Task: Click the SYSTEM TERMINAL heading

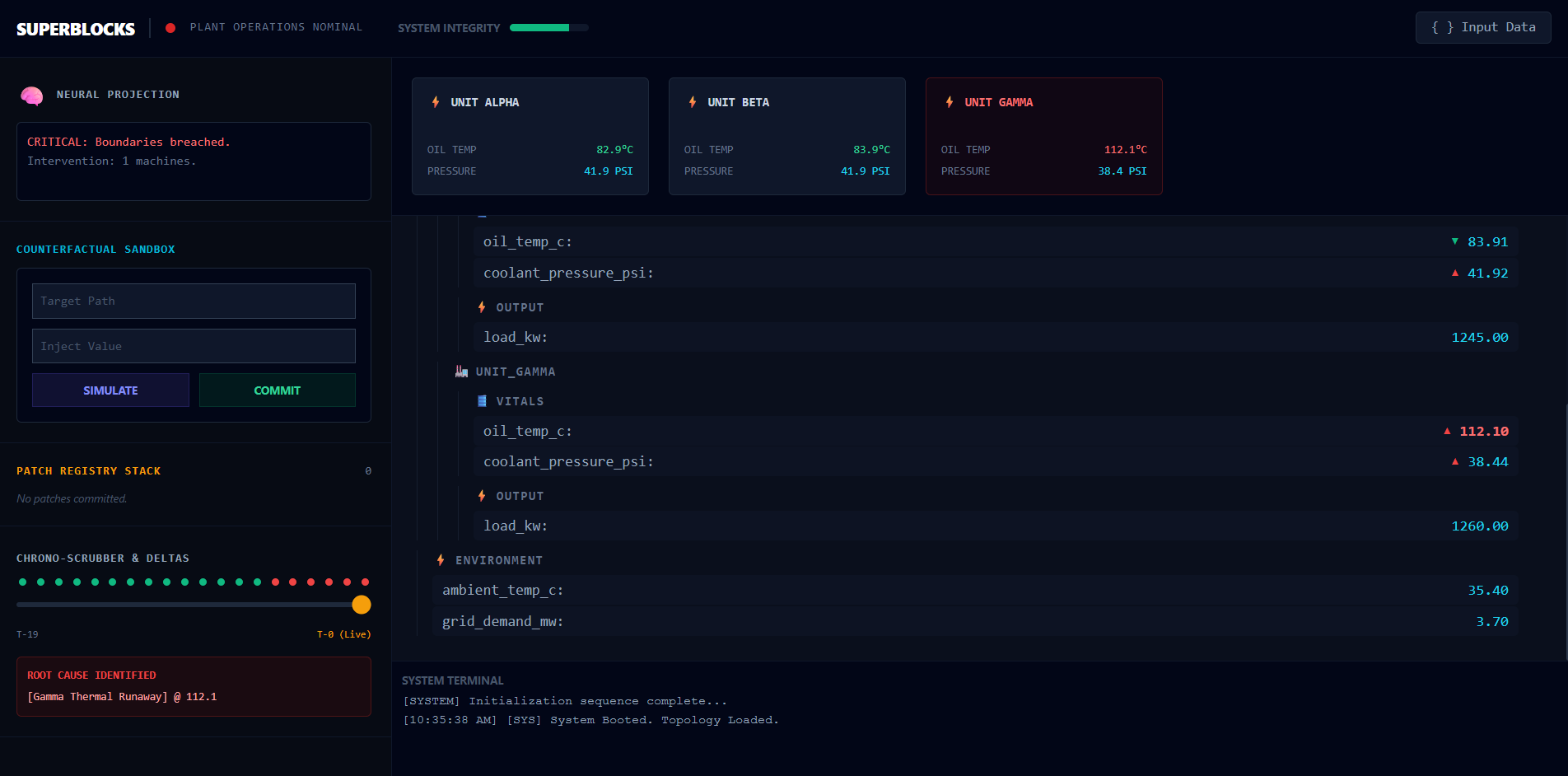Action: click(x=452, y=680)
